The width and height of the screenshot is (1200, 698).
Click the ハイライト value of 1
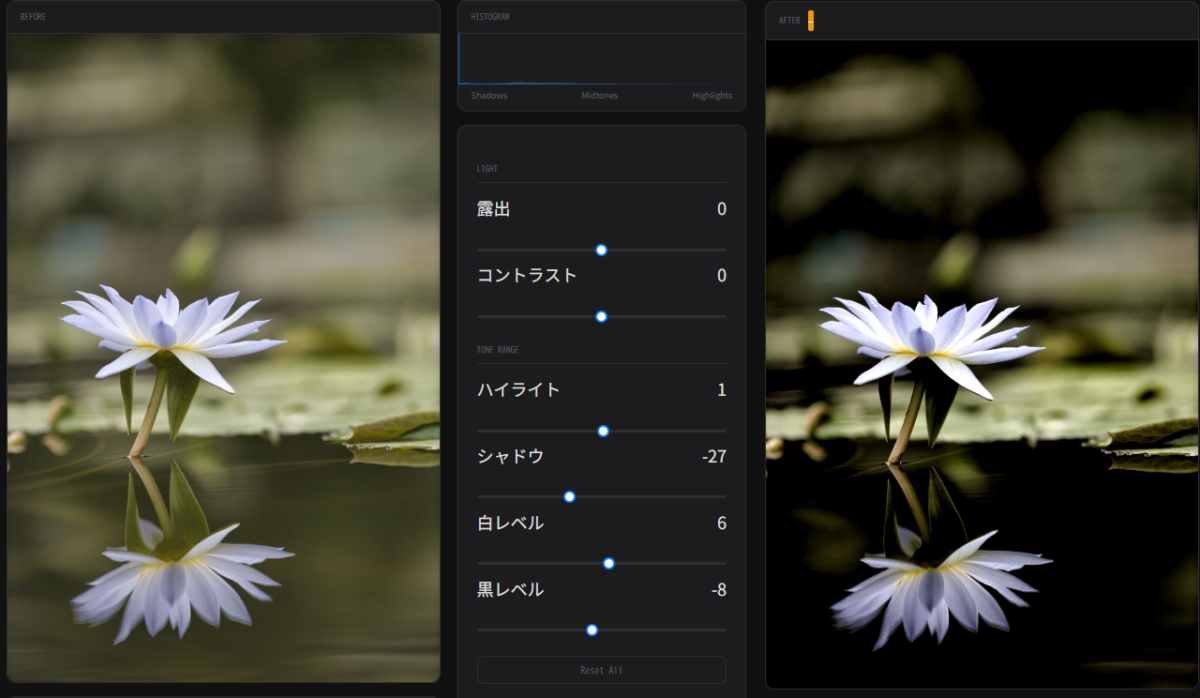pyautogui.click(x=721, y=390)
